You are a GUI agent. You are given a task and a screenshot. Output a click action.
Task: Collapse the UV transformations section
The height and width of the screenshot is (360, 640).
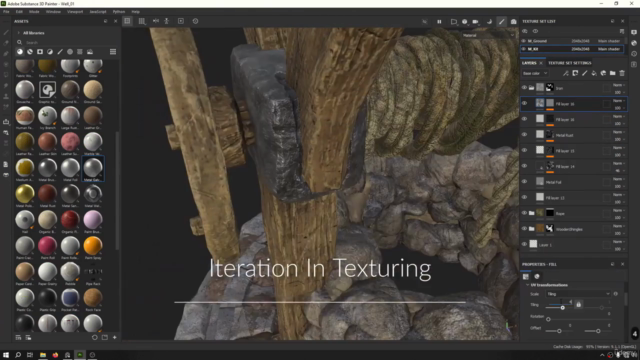click(527, 285)
